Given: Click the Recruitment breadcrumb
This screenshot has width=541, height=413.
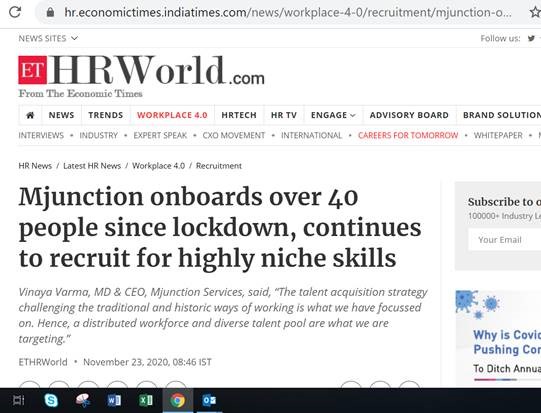Looking at the screenshot, I should [x=219, y=166].
